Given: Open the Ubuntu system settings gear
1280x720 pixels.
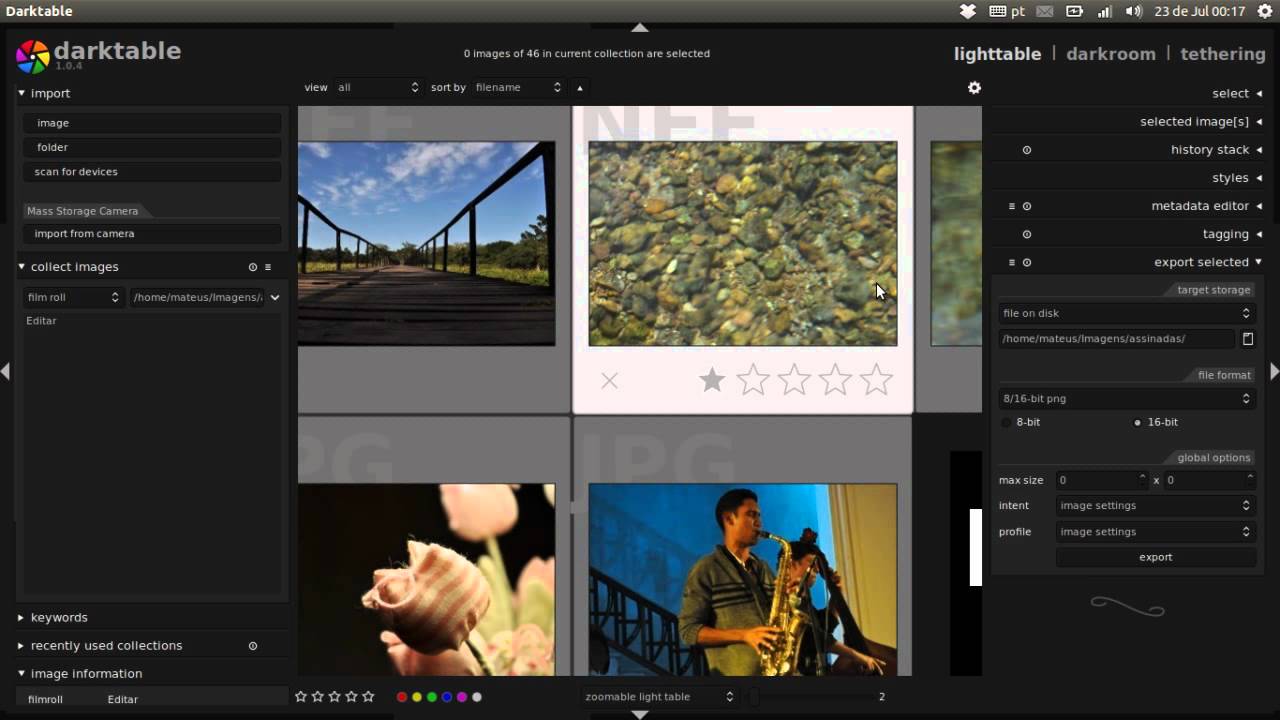Looking at the screenshot, I should click(1265, 11).
